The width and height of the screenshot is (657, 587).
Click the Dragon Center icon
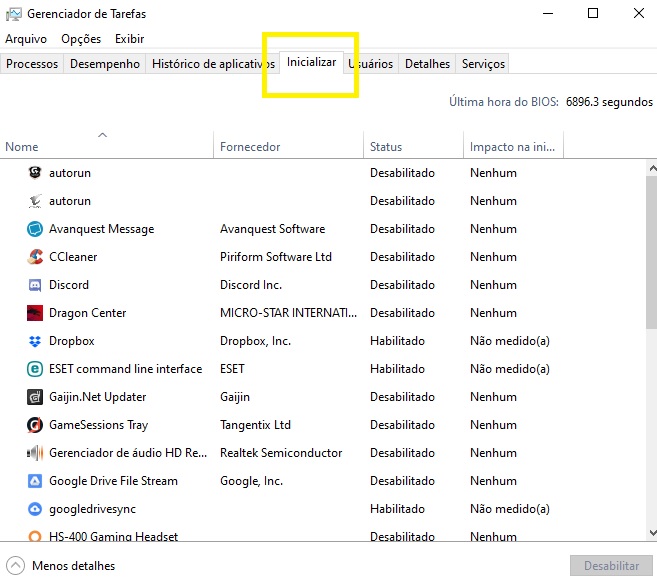(35, 313)
